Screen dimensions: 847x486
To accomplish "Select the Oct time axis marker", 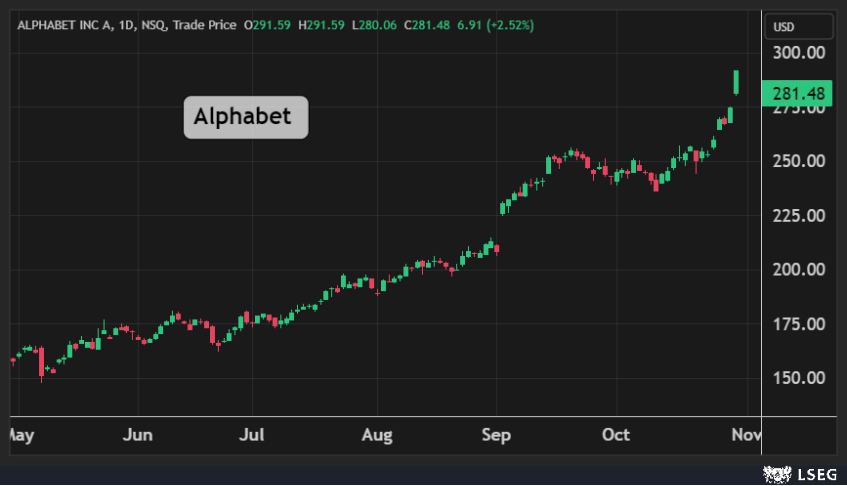I will pyautogui.click(x=616, y=435).
